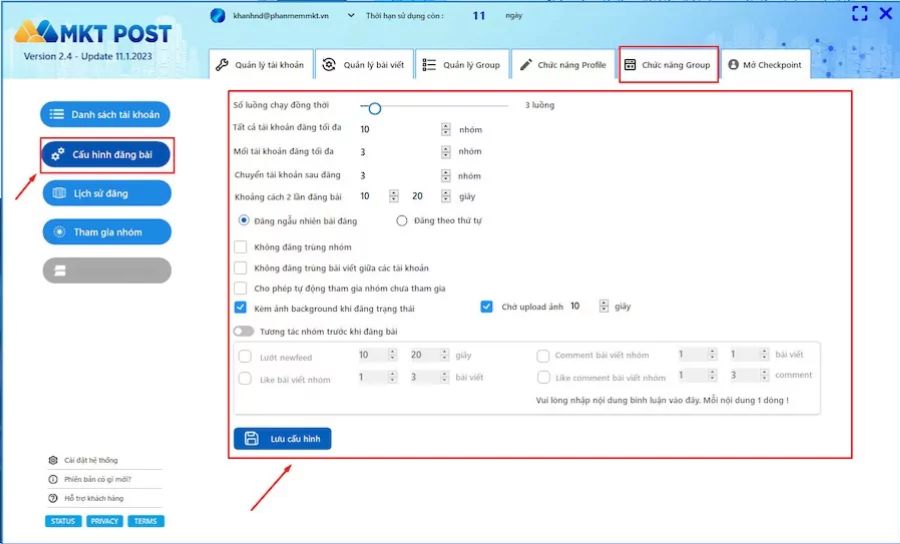Increase Tất cả tài khoản đăng tối đa stepper
This screenshot has width=900, height=544.
click(x=445, y=126)
